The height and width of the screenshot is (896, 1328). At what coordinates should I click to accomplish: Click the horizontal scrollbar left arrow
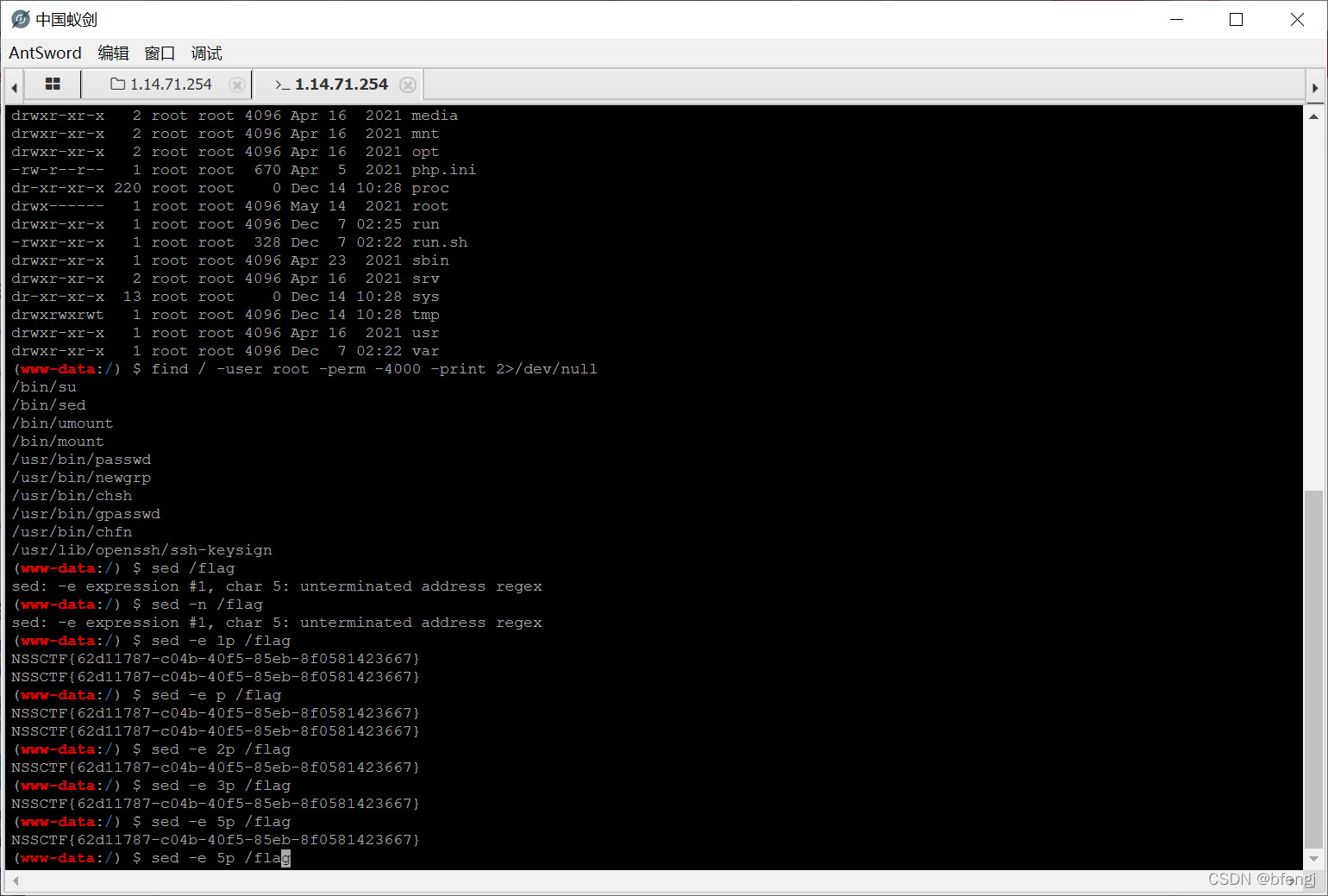pyautogui.click(x=16, y=880)
